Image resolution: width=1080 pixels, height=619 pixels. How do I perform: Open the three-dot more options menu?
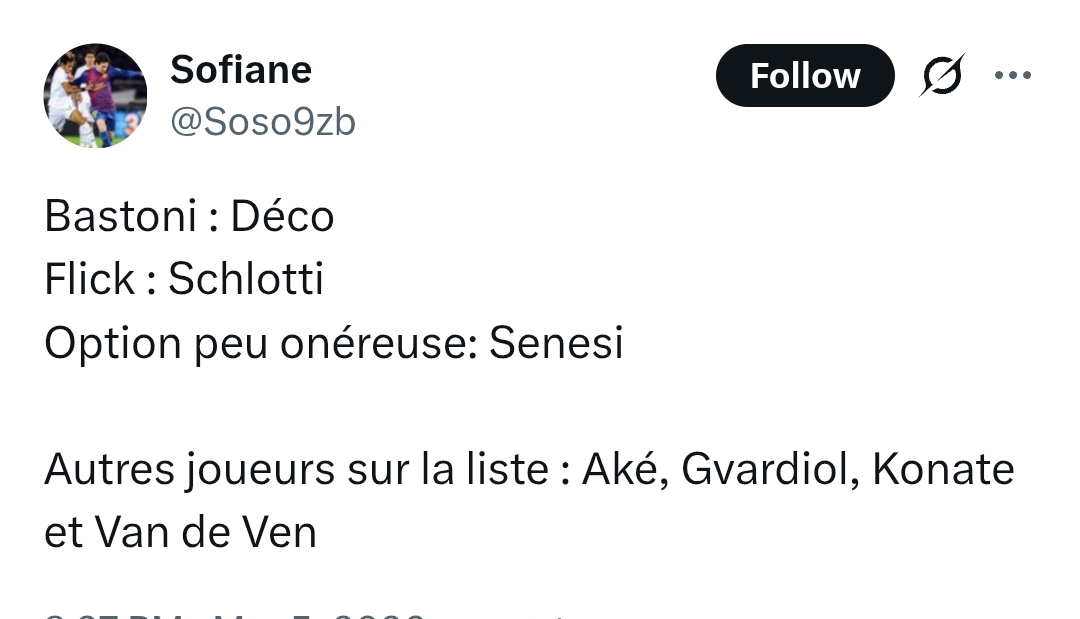1012,76
